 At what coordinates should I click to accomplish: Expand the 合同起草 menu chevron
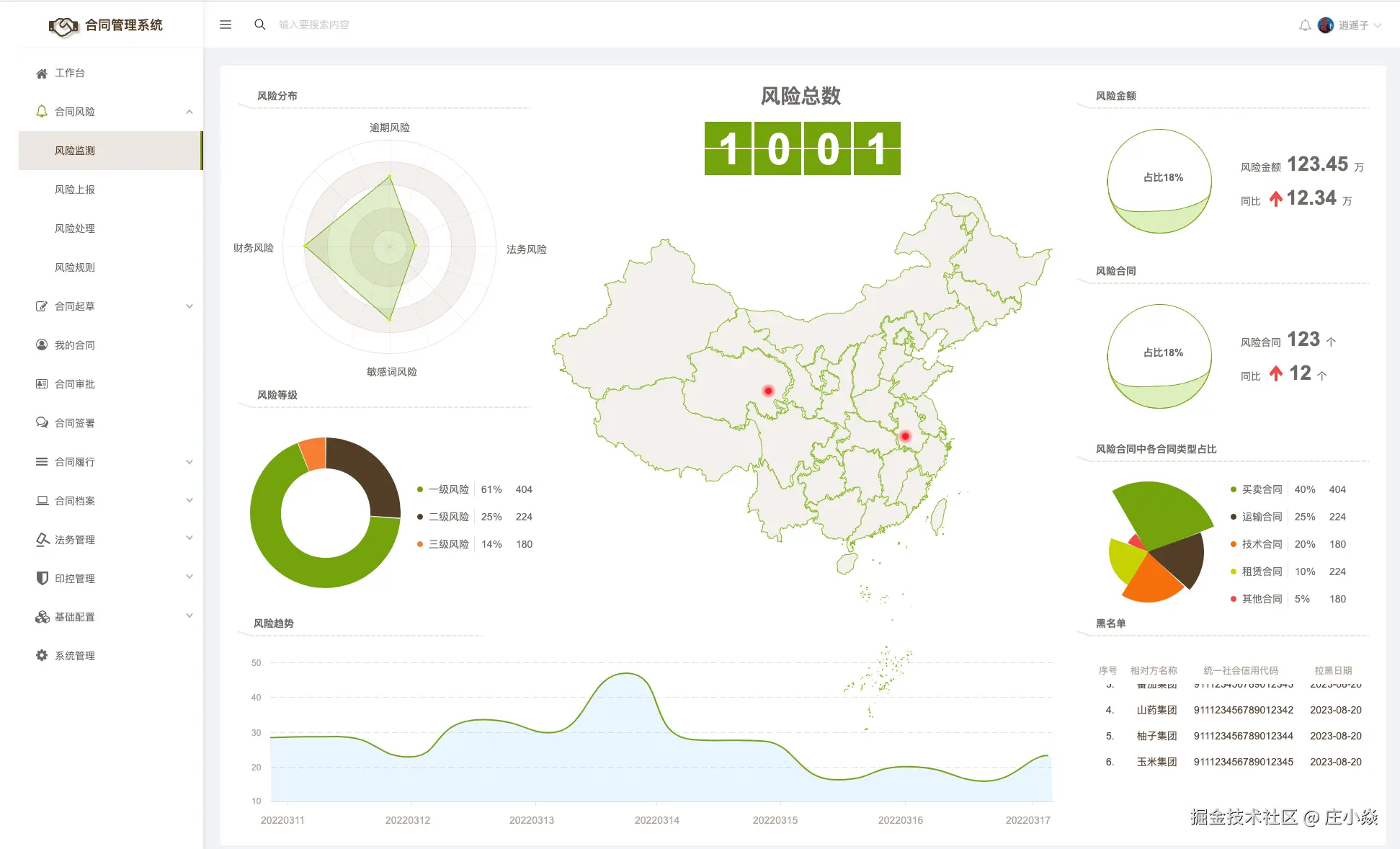pos(190,306)
